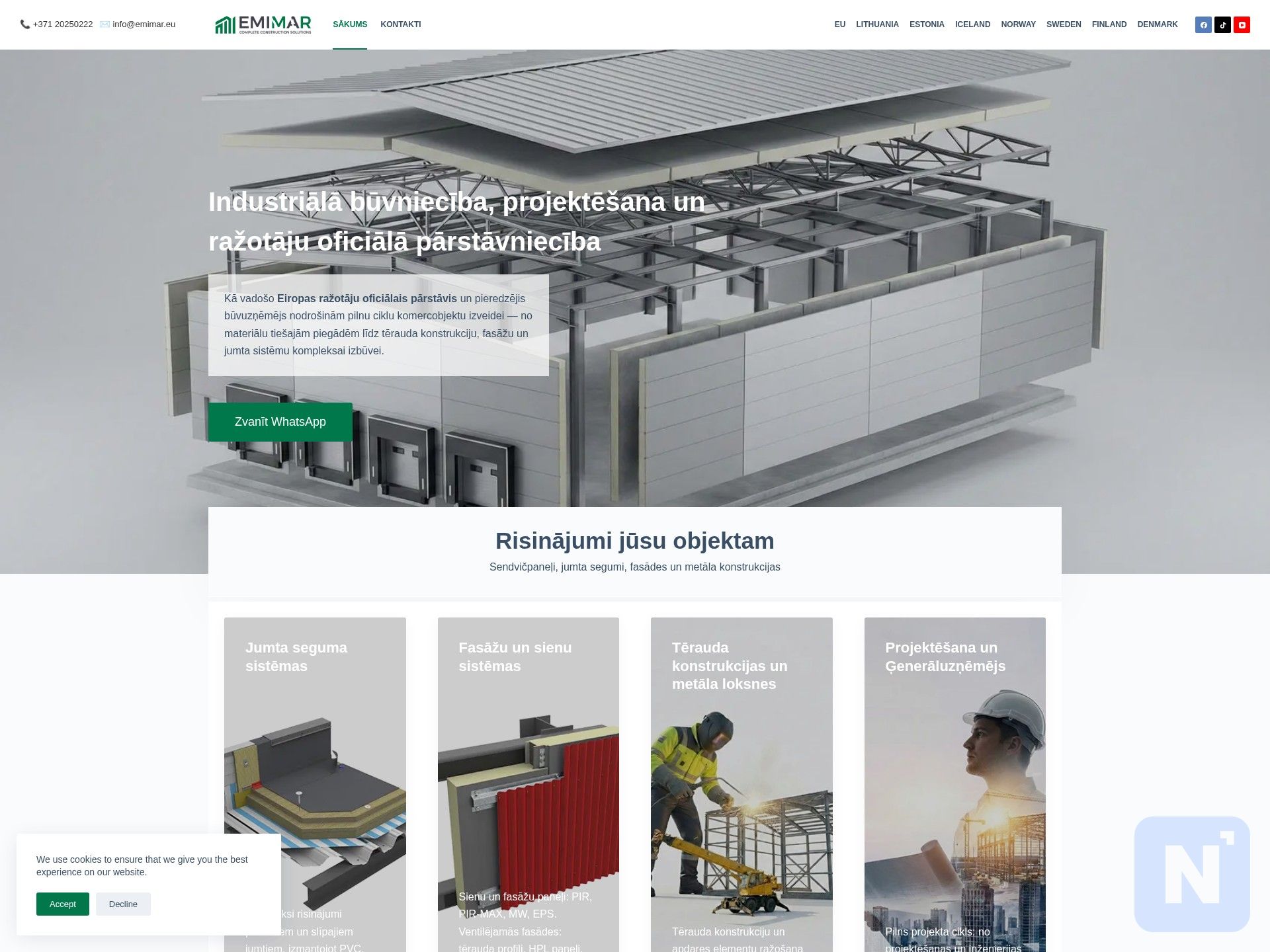
Task: Open the Fasāžu un sienu sistēmas card
Action: click(x=529, y=785)
